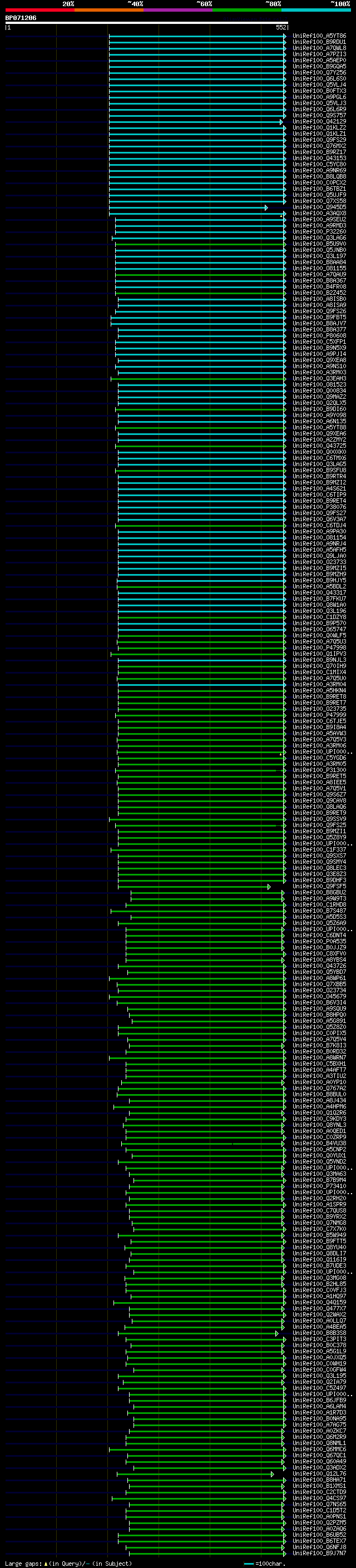Select the UniRef100_P80608 label
This screenshot has width=356, height=1568.
pos(319,335)
